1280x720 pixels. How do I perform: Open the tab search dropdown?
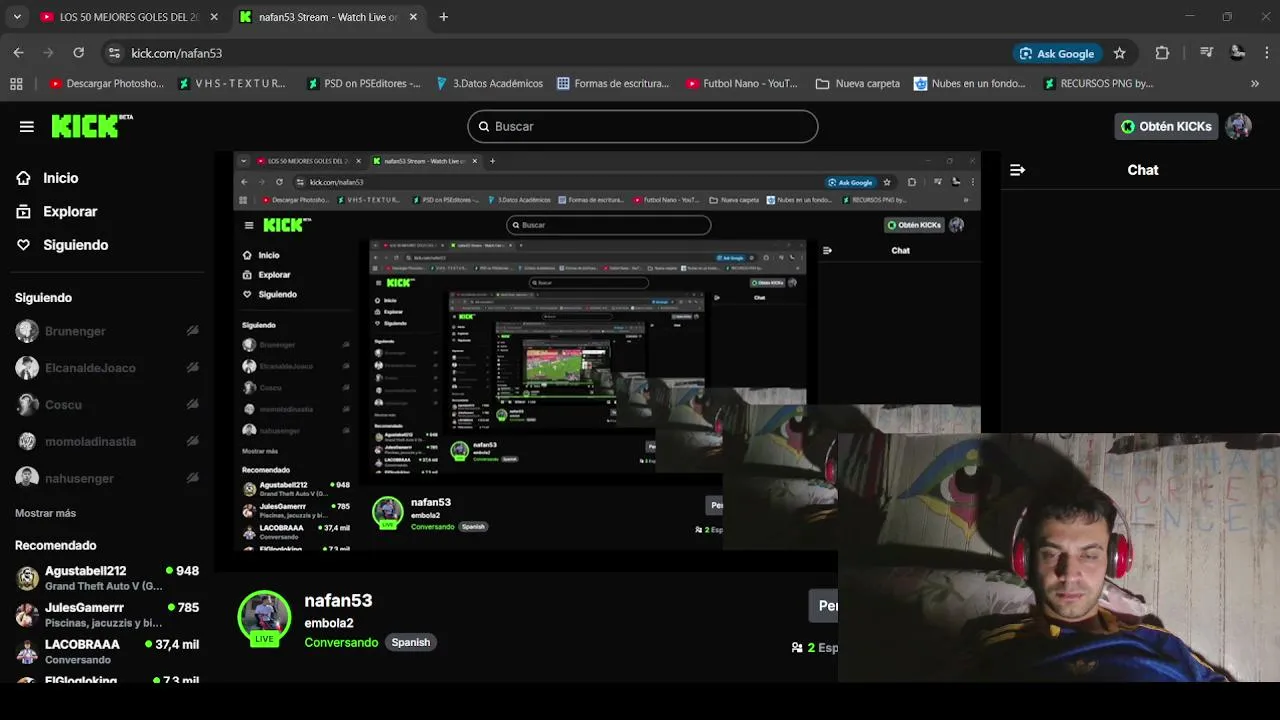pyautogui.click(x=17, y=17)
